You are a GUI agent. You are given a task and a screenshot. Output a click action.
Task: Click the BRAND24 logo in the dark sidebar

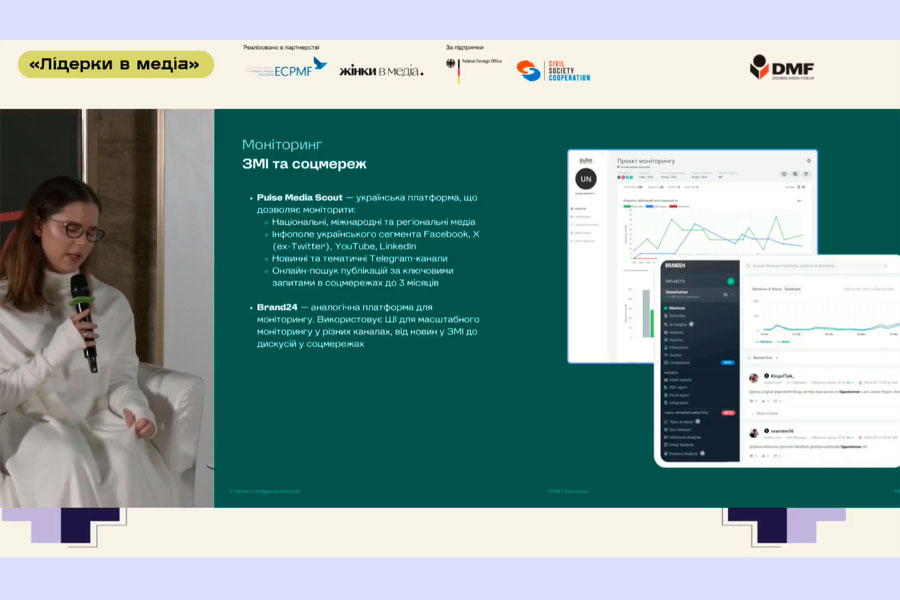(x=675, y=265)
